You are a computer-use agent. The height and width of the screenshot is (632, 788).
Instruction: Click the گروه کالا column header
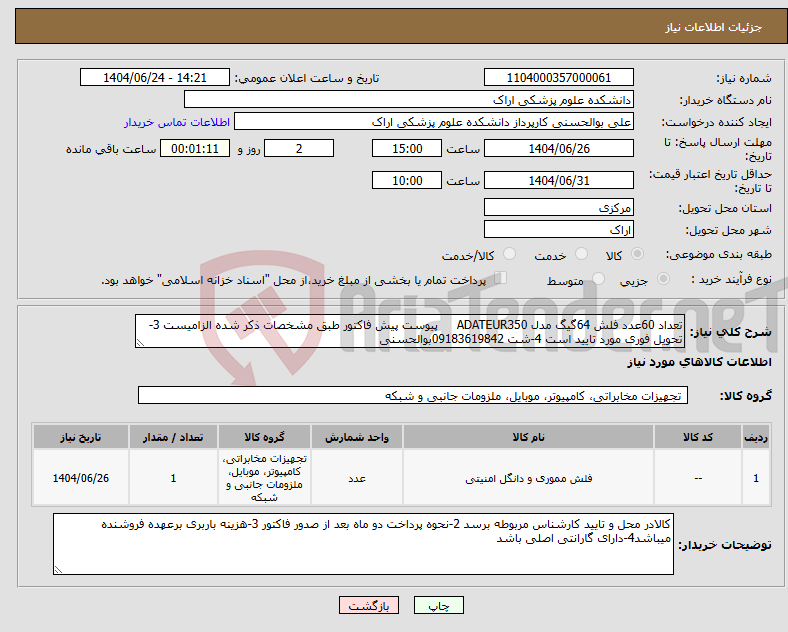[x=264, y=437]
